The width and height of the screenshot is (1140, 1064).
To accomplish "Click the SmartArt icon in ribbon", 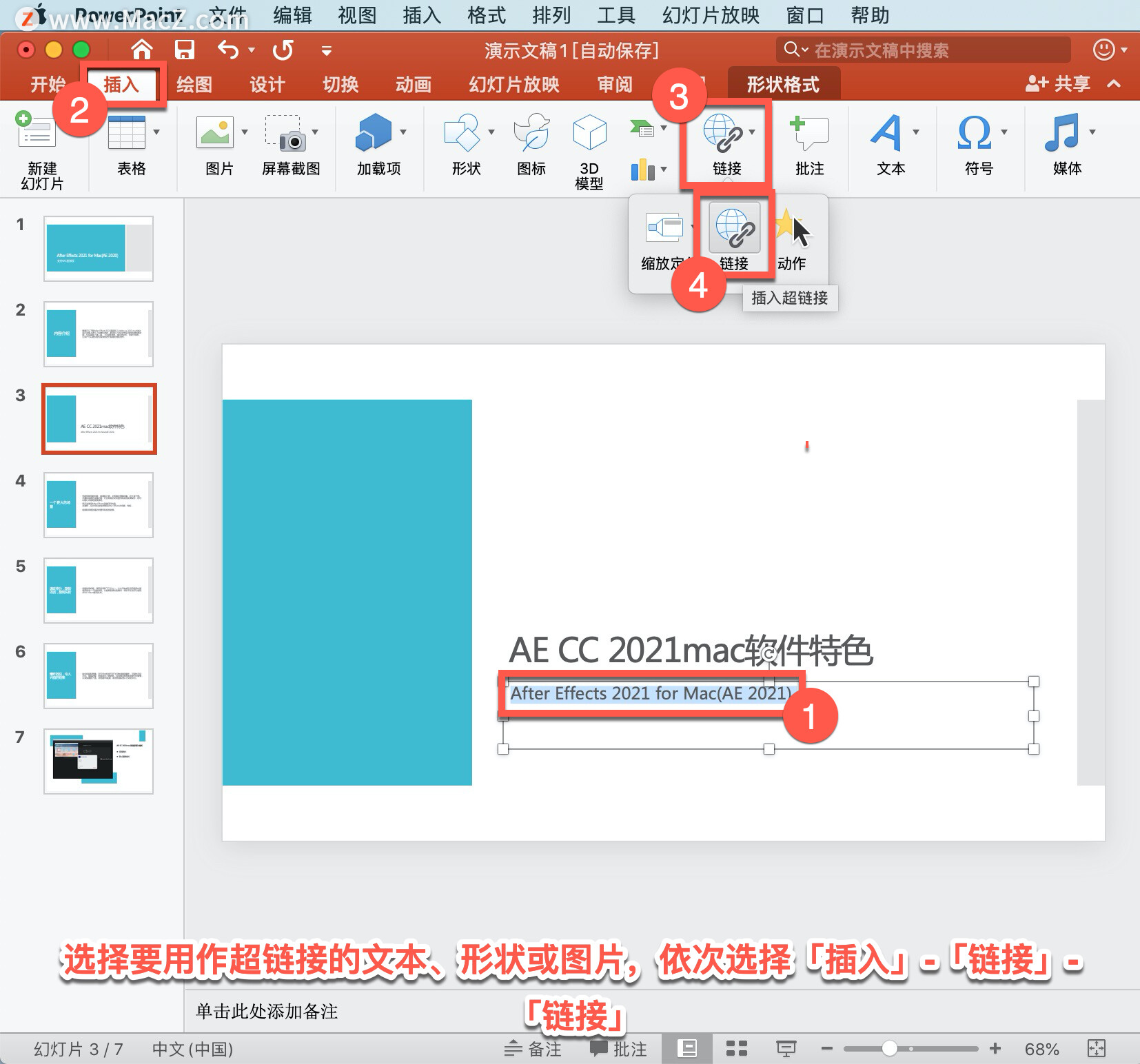I will click(x=642, y=128).
